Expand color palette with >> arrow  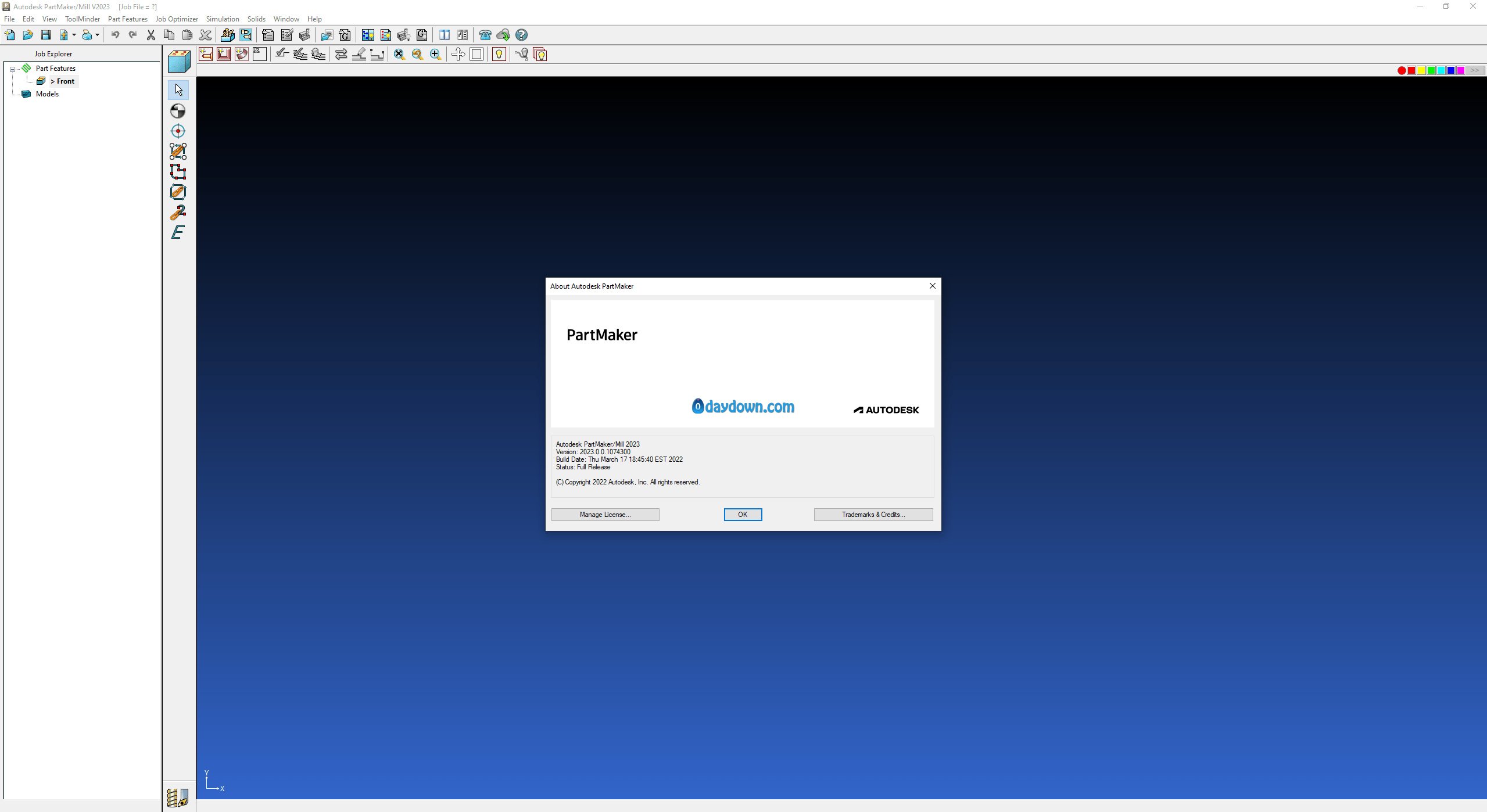tap(1475, 70)
